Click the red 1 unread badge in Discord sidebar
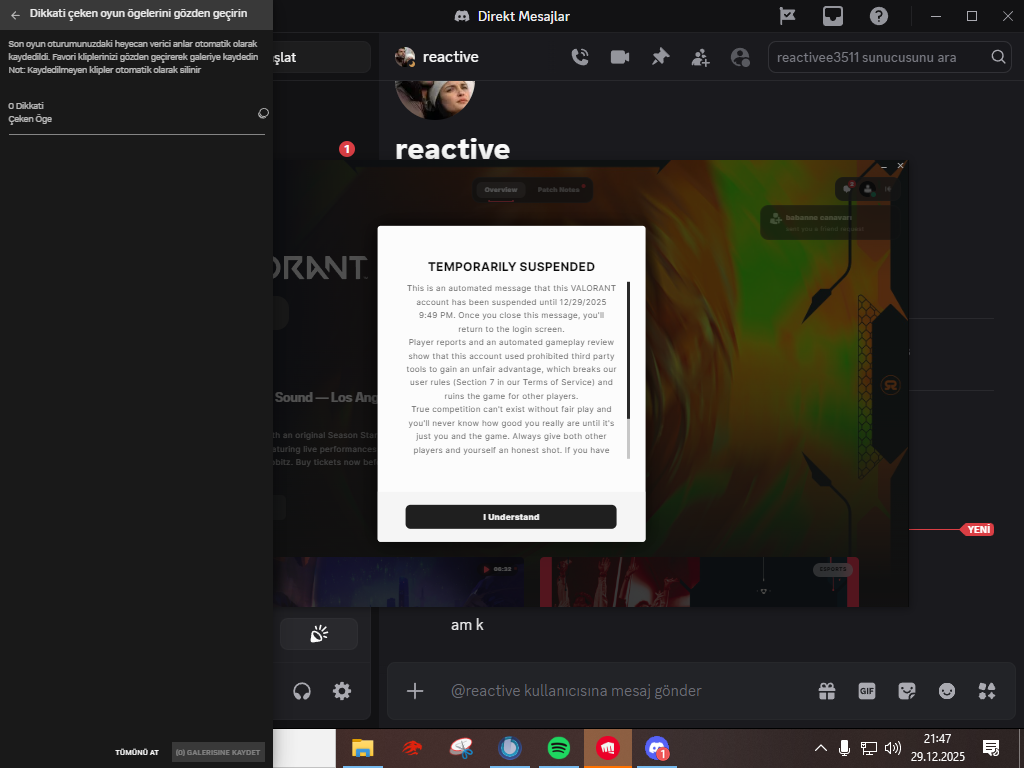 pos(347,149)
